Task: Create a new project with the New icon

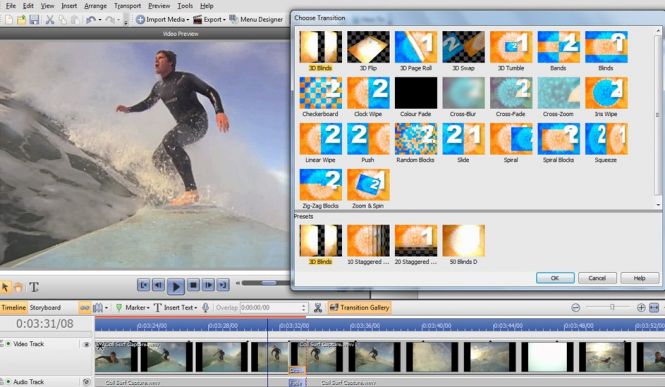Action: (8, 19)
